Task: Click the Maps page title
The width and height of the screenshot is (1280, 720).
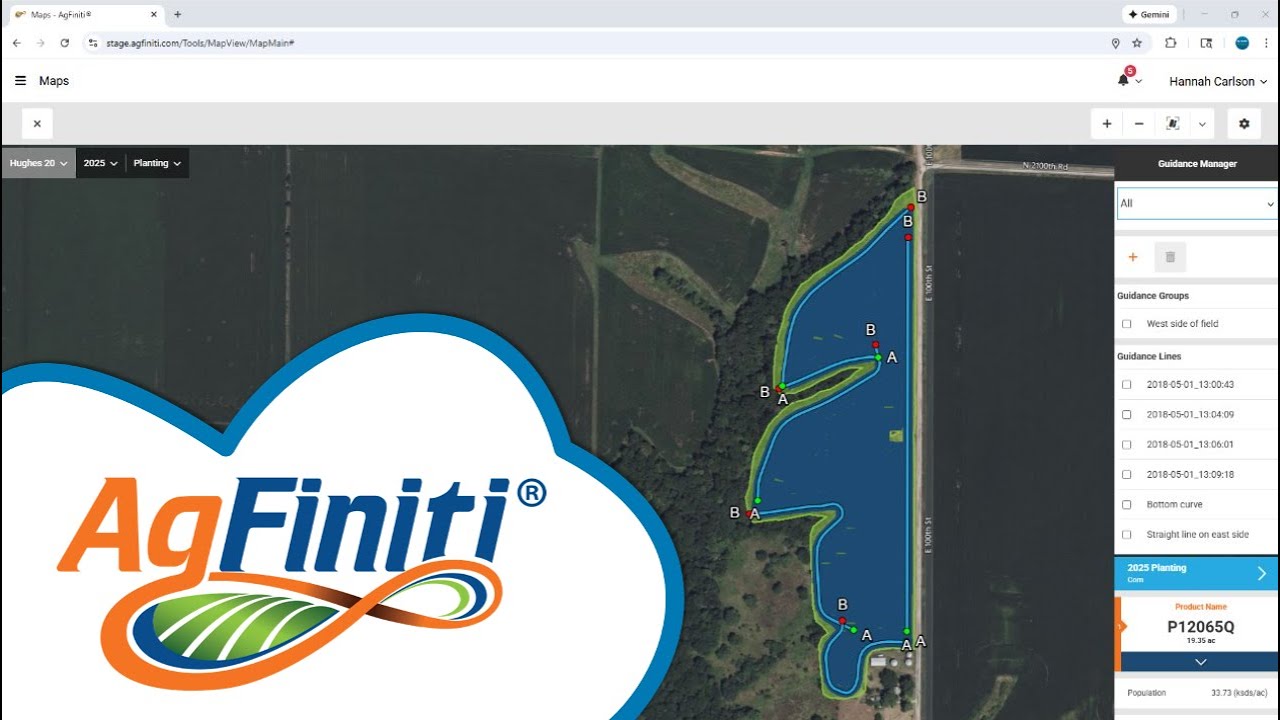Action: (x=54, y=81)
